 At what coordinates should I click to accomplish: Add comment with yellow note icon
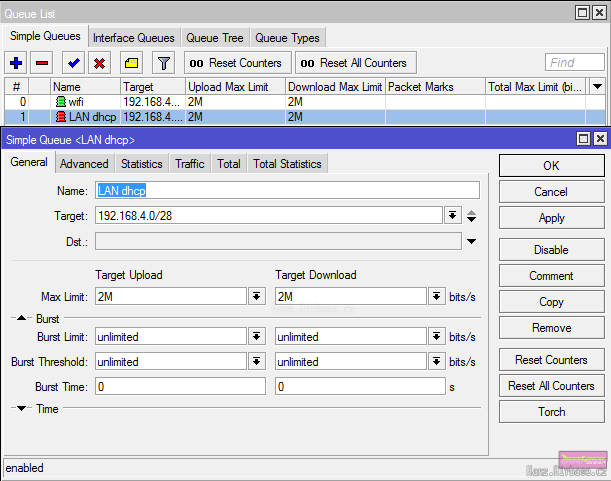131,63
